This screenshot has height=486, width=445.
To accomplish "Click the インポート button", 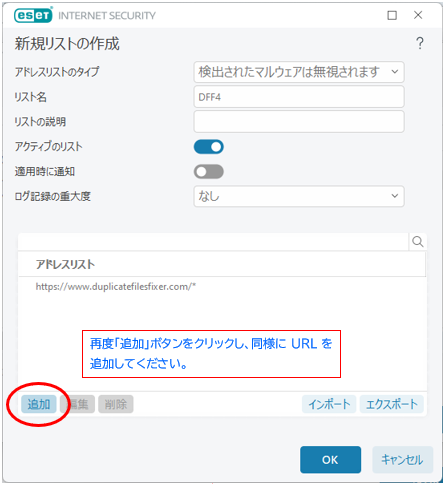I will (x=329, y=404).
